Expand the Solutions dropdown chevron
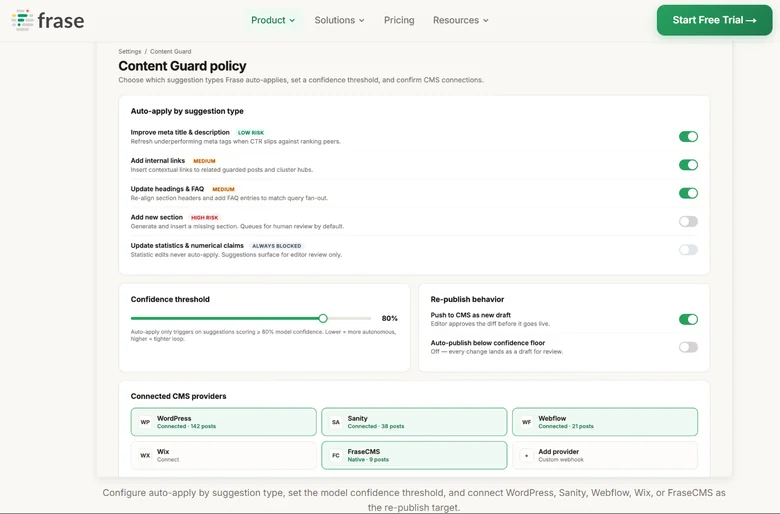Screen dimensions: 780x514 [362, 20]
